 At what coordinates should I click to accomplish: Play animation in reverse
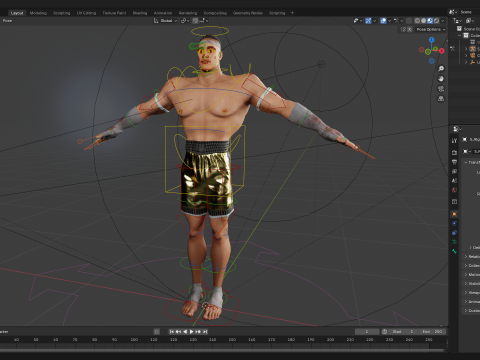click(x=185, y=332)
